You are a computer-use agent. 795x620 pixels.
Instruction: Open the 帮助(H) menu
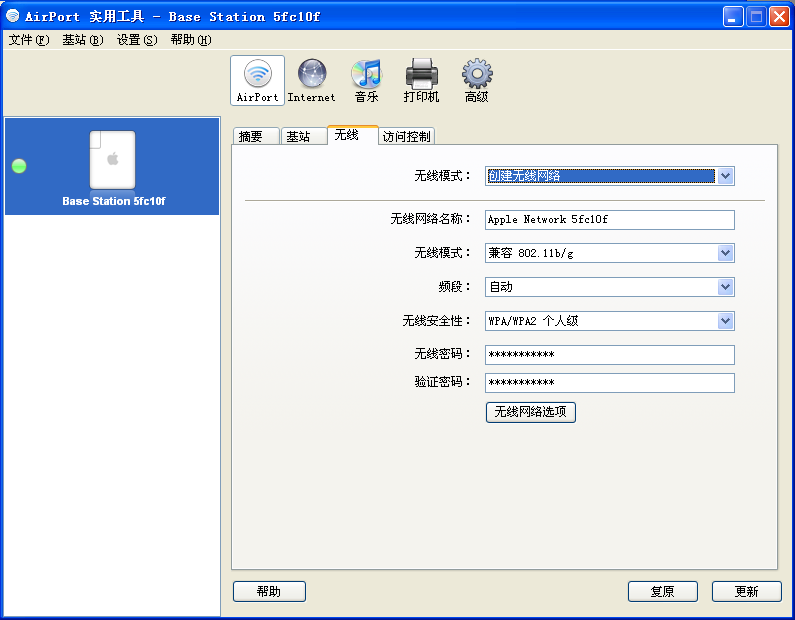click(x=191, y=40)
